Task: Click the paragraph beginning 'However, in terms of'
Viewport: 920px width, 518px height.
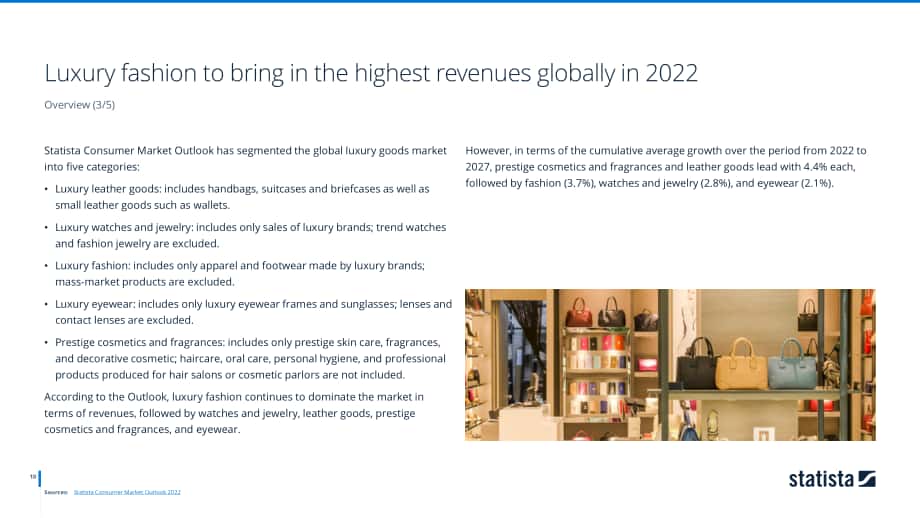Action: [x=666, y=167]
